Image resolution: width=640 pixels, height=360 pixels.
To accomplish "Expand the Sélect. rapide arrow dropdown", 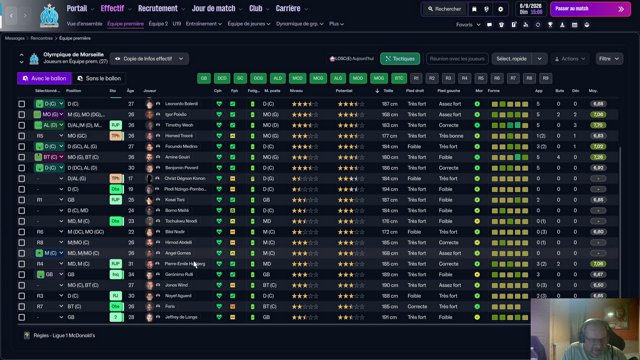I will coord(540,59).
